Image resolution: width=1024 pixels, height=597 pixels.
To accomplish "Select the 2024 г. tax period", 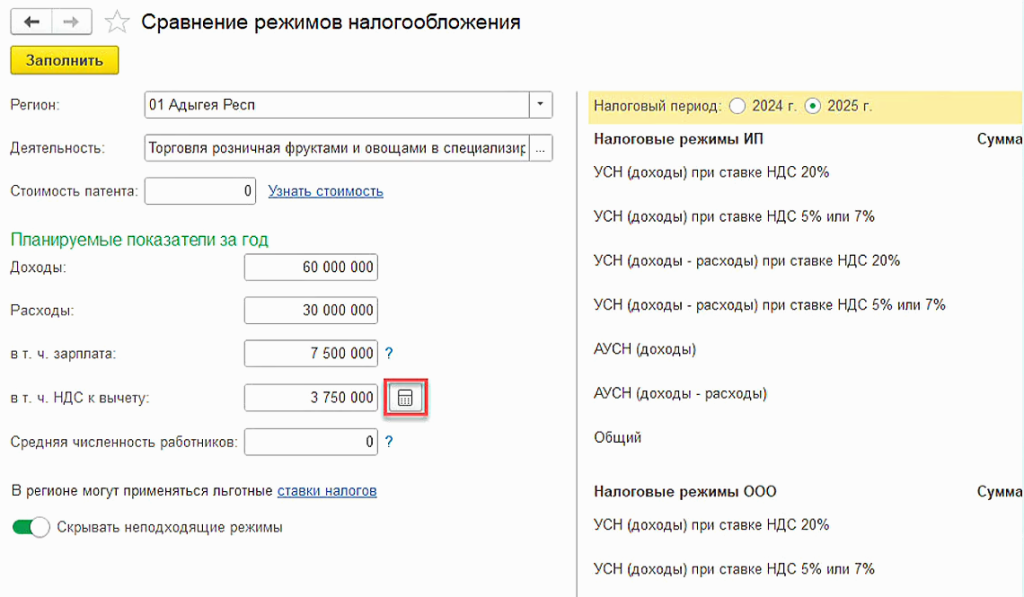I will click(738, 105).
